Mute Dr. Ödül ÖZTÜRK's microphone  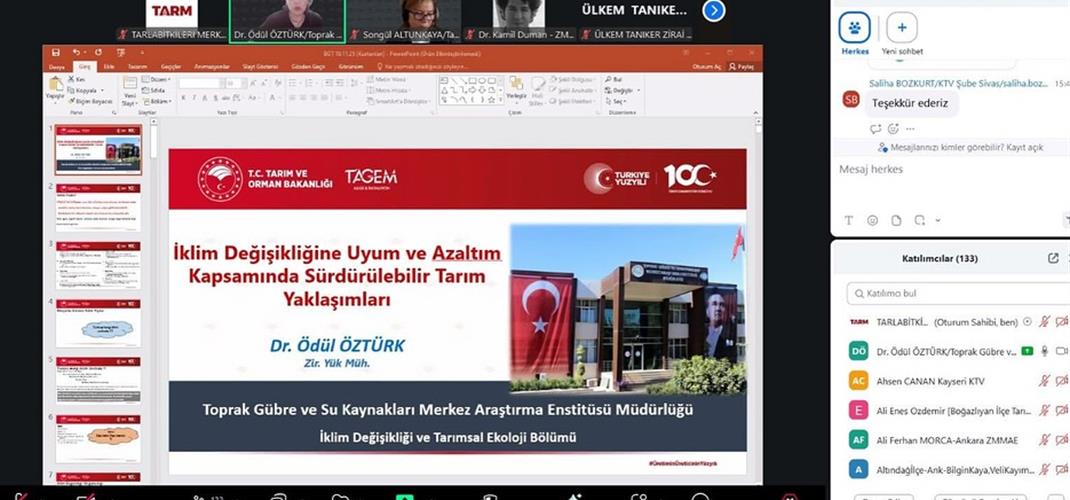(x=1044, y=351)
